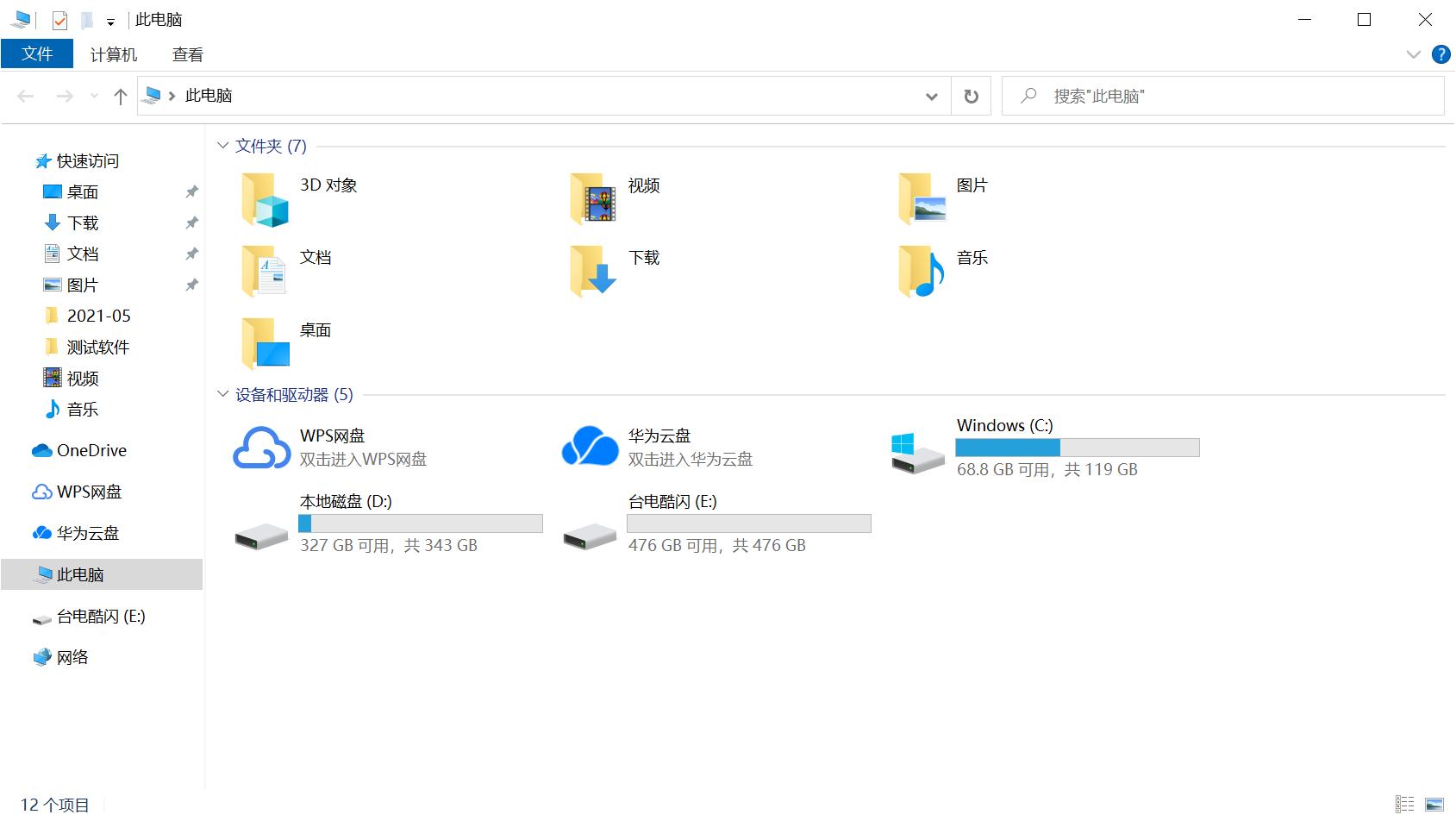Unpin 图片 using its pin icon

pos(191,285)
